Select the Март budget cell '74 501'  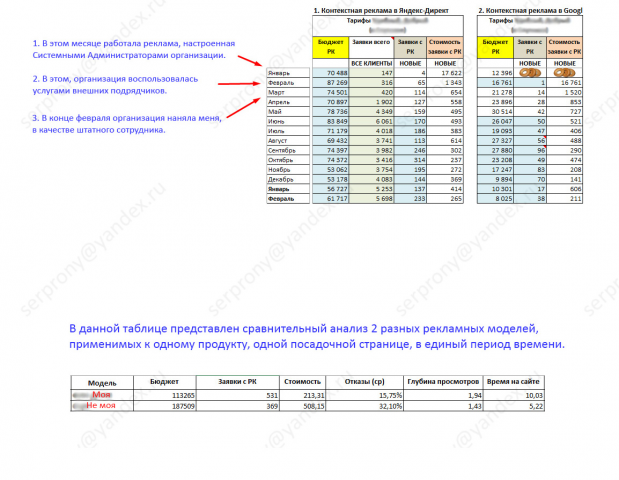tap(331, 92)
